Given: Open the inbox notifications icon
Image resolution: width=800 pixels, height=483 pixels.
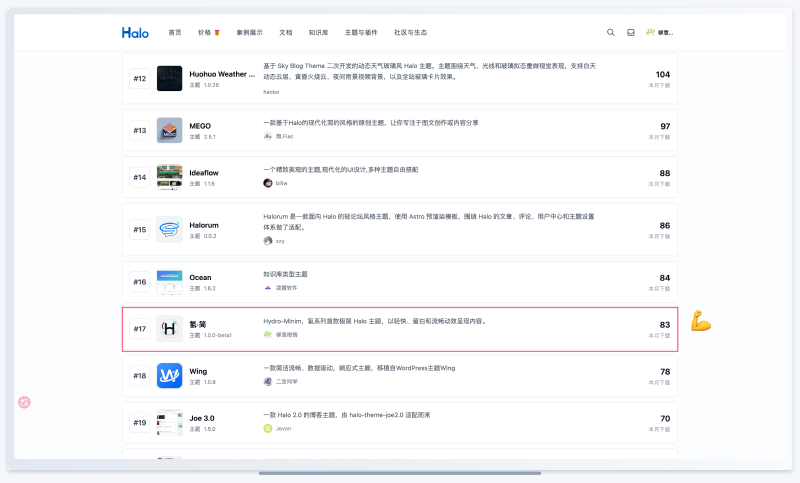Looking at the screenshot, I should point(631,32).
